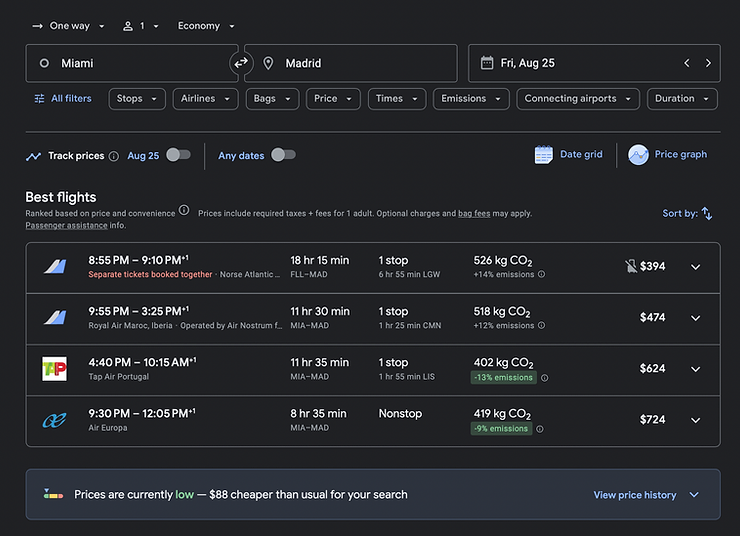The image size is (740, 536).
Task: Open the Price graph icon
Action: [x=638, y=155]
